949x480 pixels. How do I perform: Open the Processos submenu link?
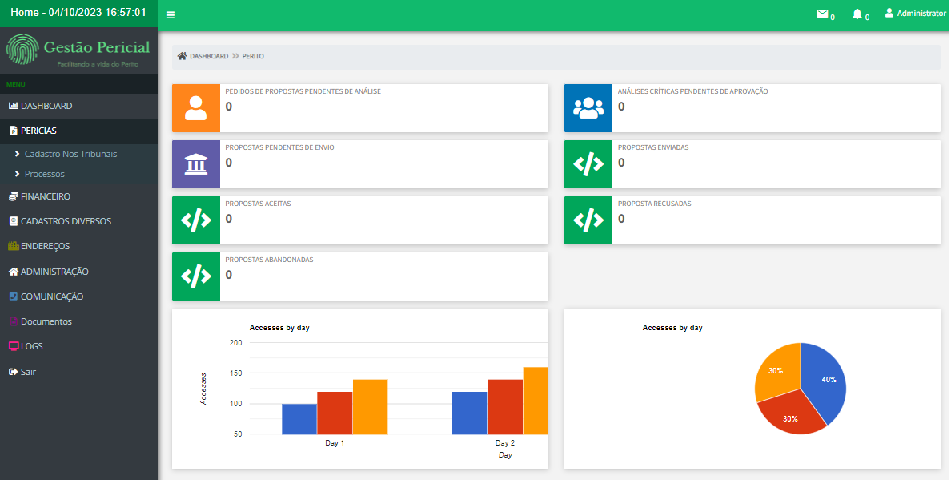tap(45, 173)
